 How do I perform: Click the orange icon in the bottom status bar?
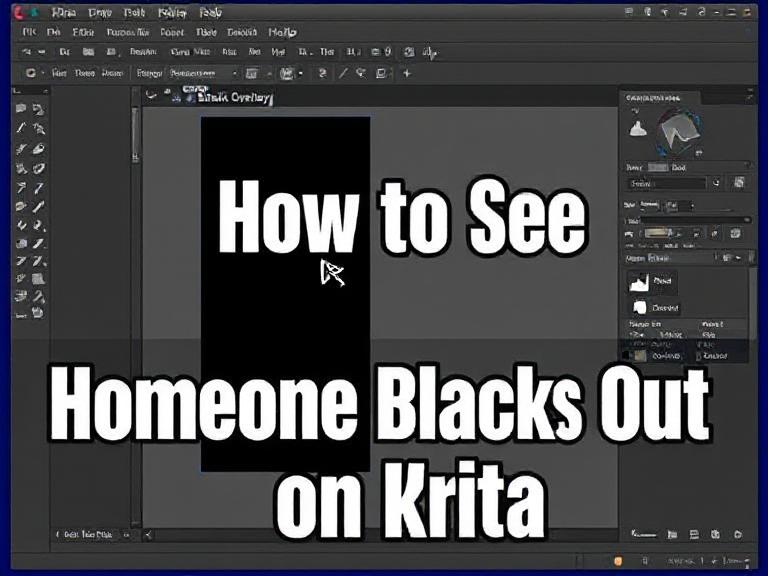coord(618,561)
